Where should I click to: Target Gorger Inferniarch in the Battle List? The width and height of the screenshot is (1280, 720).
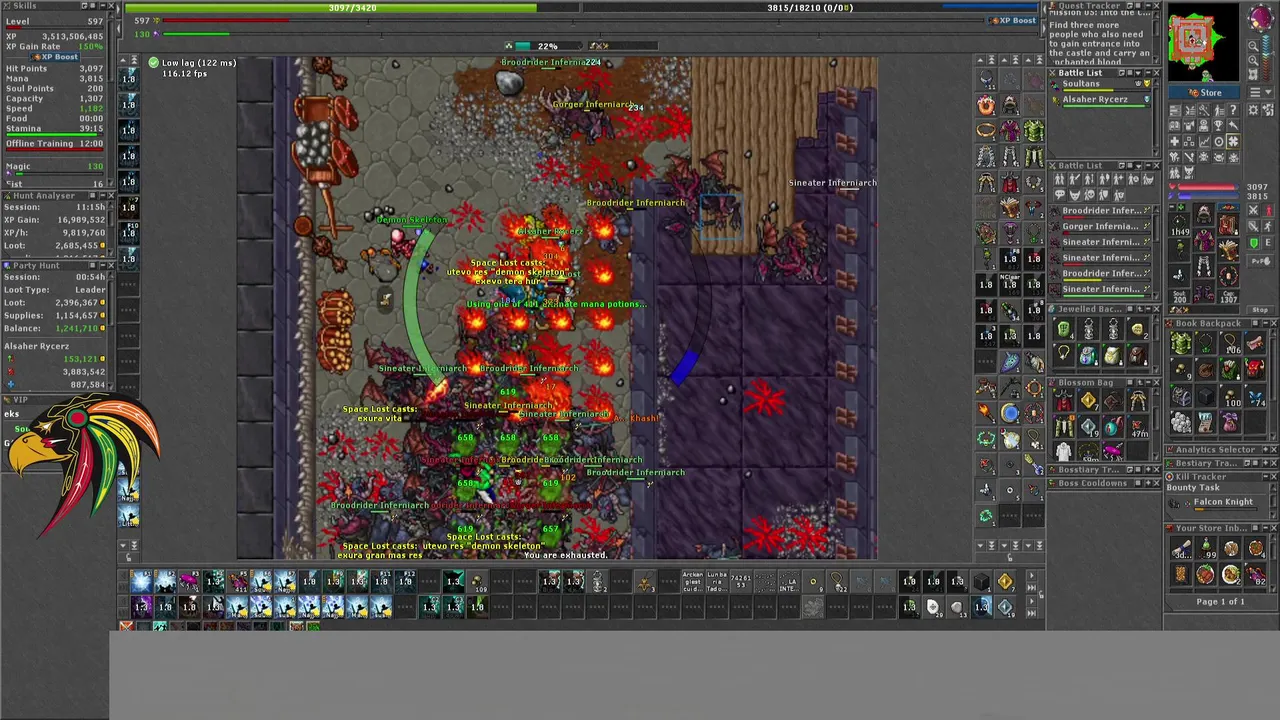[1101, 228]
